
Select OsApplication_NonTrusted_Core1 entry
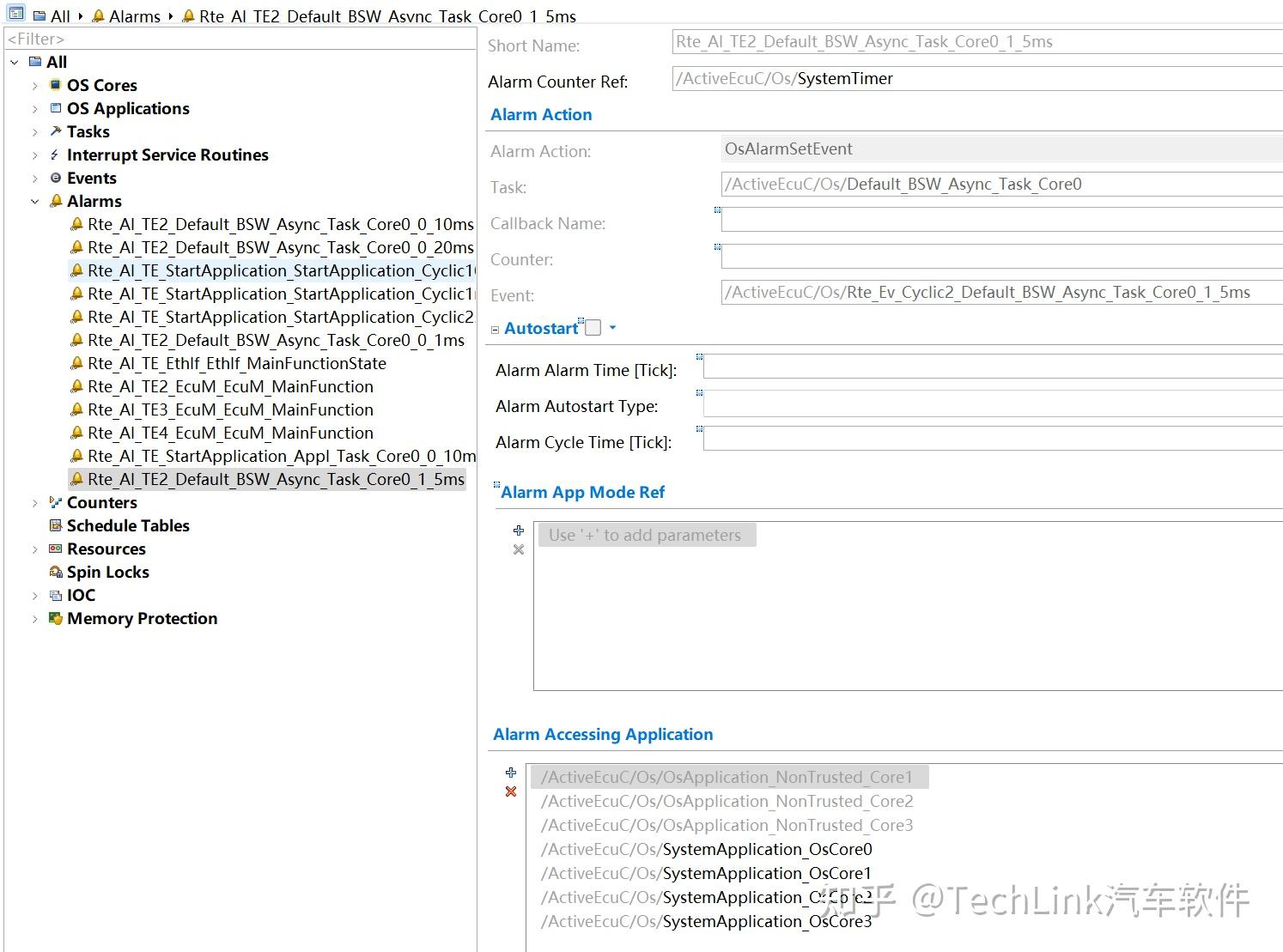pos(729,777)
